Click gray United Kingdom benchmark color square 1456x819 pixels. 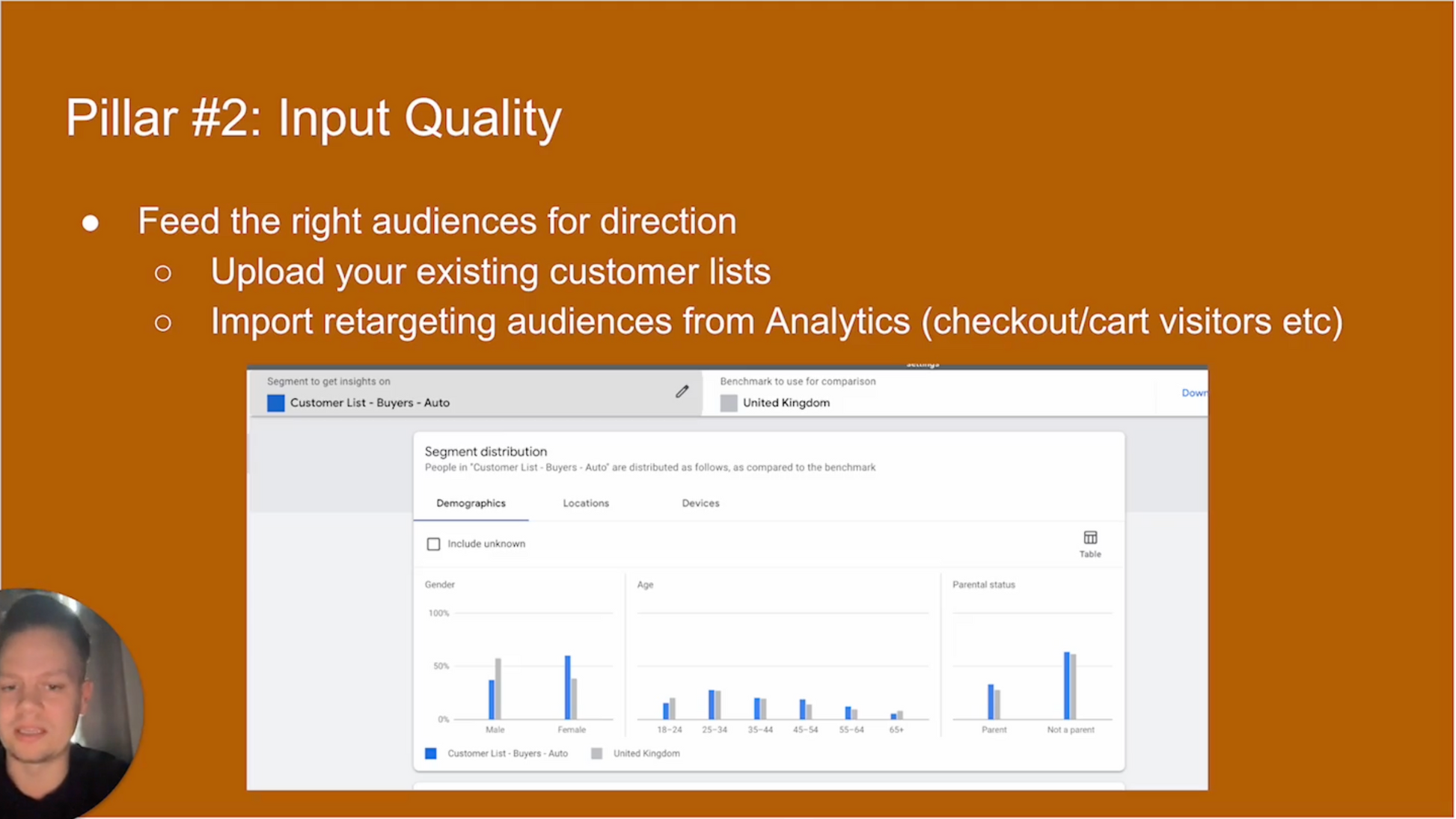tap(728, 403)
